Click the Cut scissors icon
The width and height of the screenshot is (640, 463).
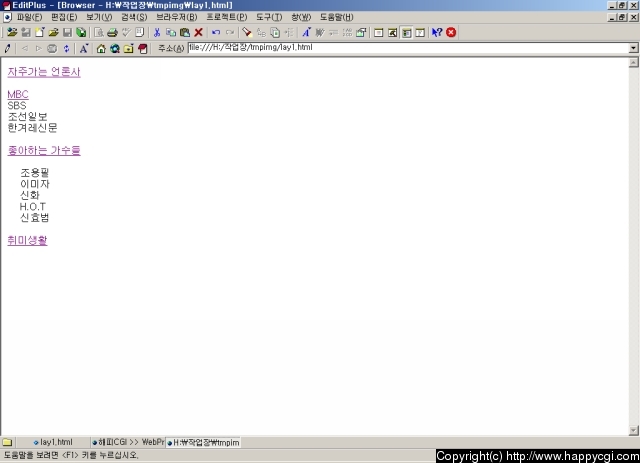point(157,32)
